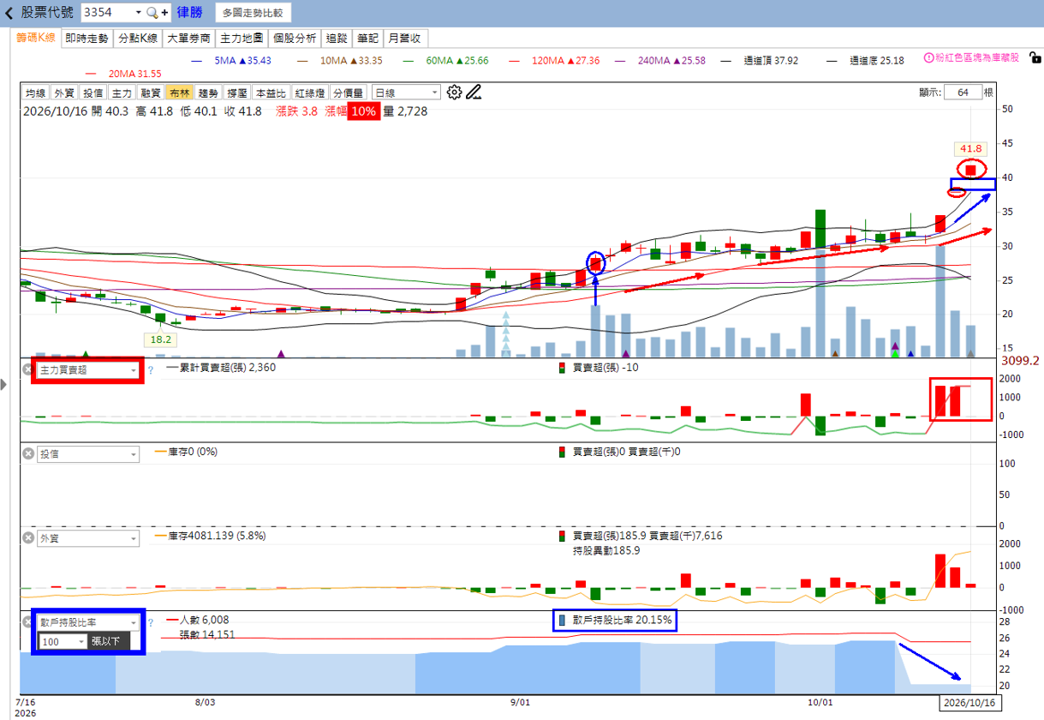
Task: Click the 顯示 bar count field
Action: pyautogui.click(x=963, y=93)
